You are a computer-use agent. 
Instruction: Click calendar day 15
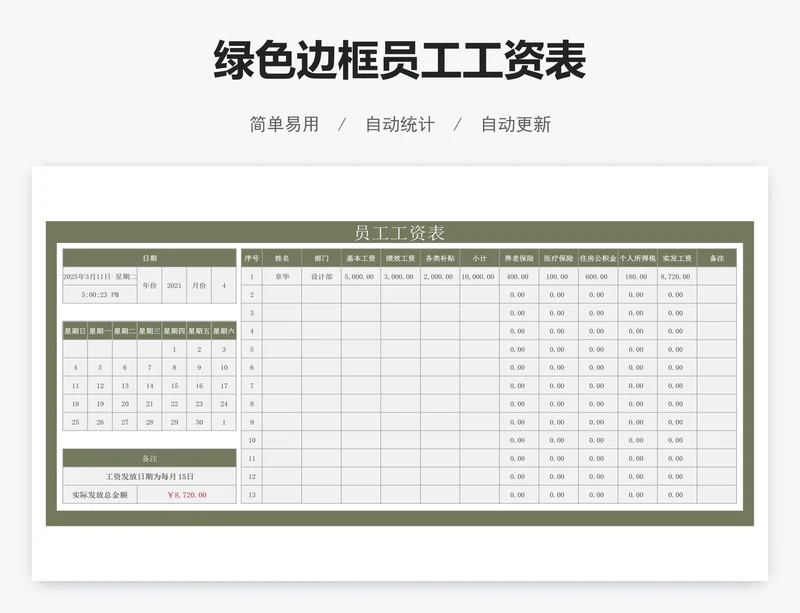pyautogui.click(x=174, y=386)
